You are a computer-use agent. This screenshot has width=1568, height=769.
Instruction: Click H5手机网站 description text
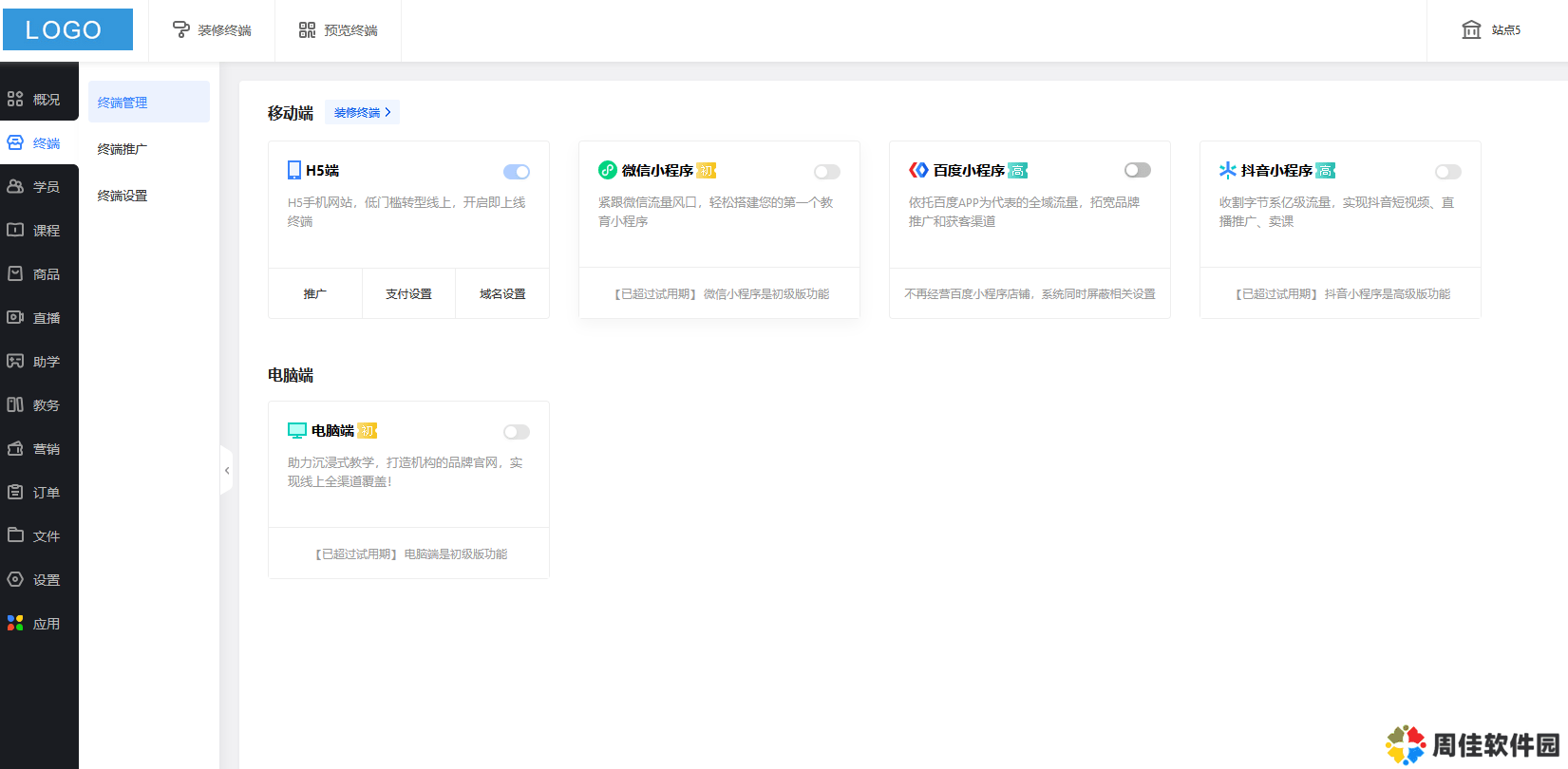pos(406,212)
